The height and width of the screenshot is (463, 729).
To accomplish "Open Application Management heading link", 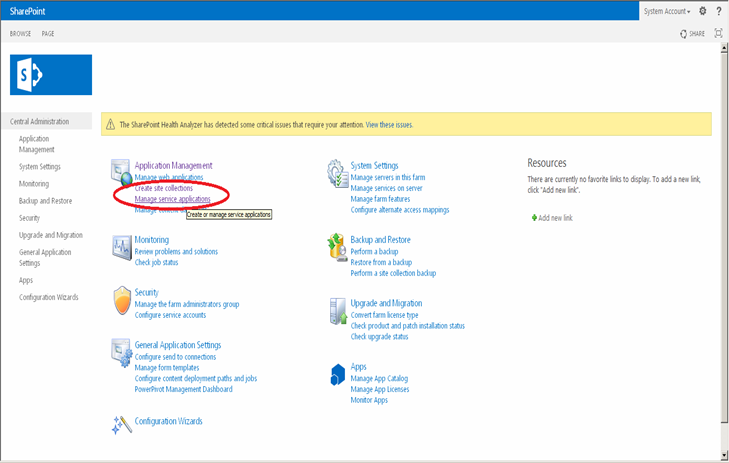I will [x=173, y=165].
